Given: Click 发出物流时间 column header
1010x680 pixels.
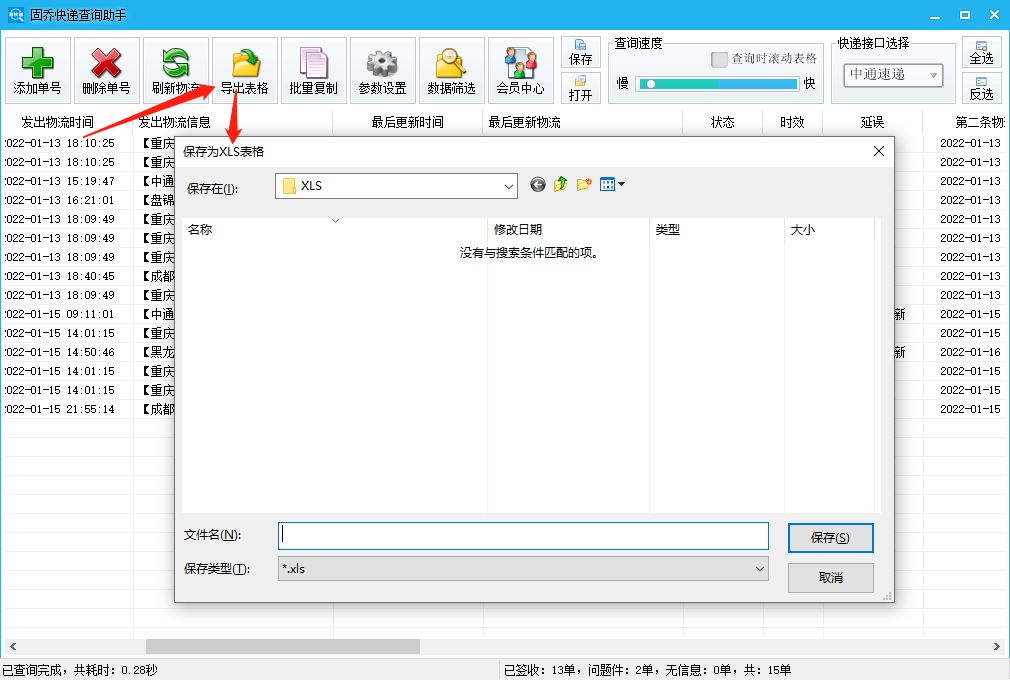Looking at the screenshot, I should point(58,122).
